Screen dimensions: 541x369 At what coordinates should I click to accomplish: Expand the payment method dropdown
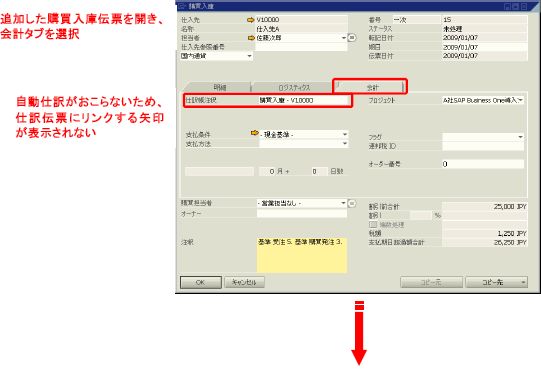[345, 143]
